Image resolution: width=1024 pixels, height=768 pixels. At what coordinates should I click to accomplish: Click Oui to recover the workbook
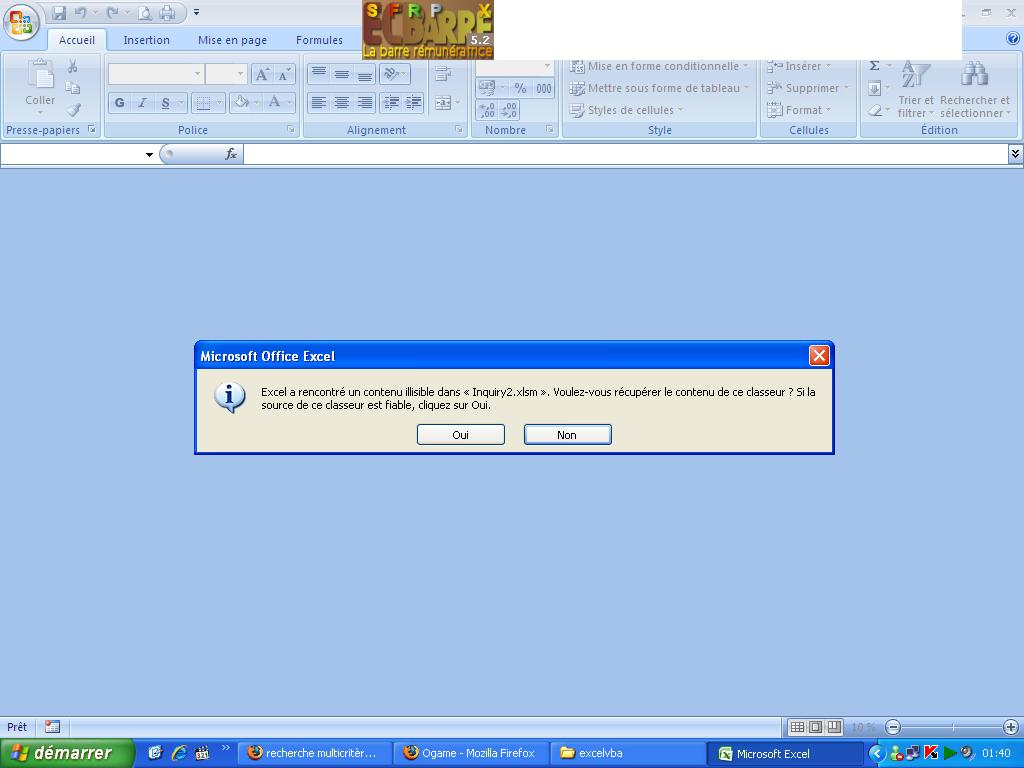coord(460,435)
